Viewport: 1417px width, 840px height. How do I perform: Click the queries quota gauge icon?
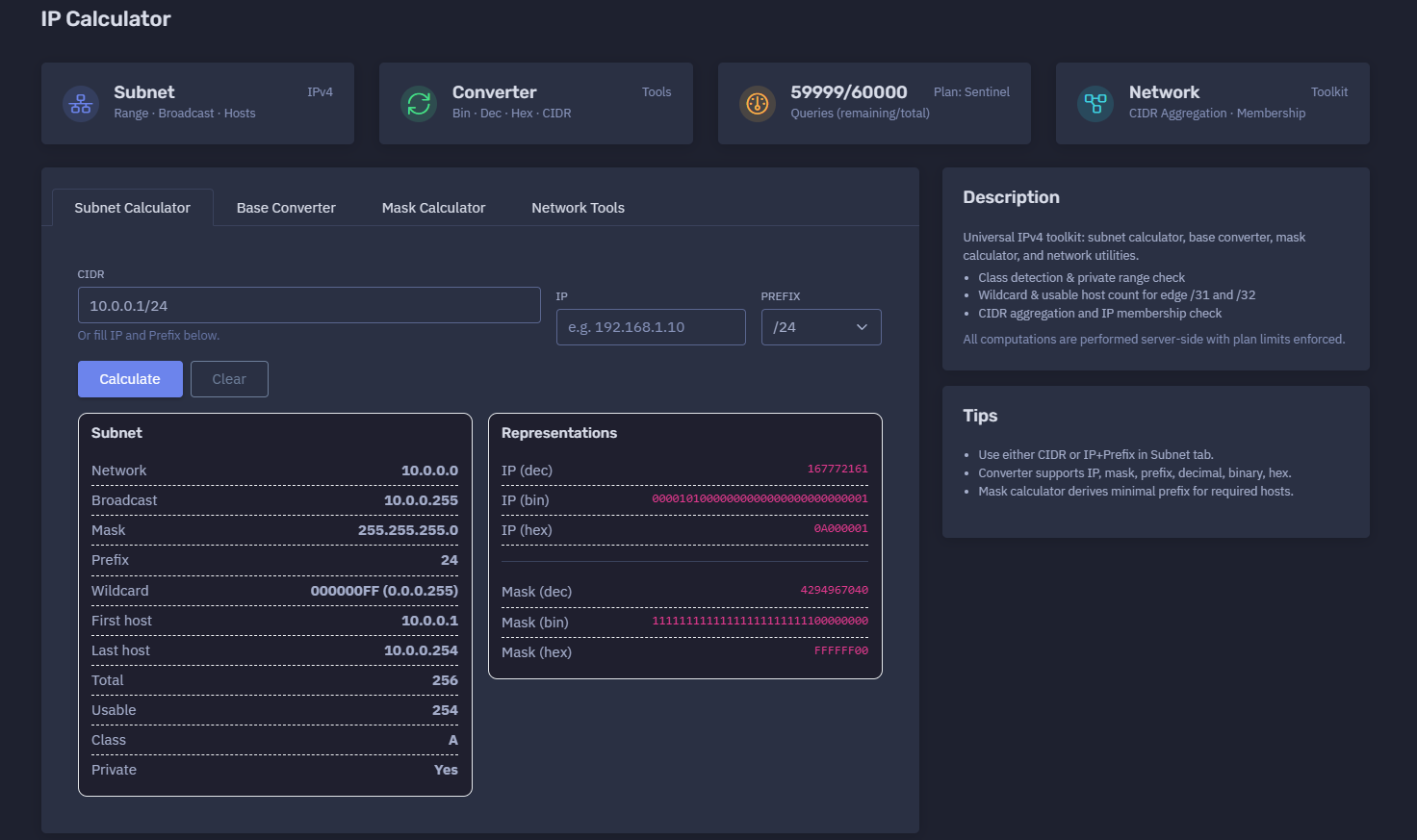(x=758, y=104)
